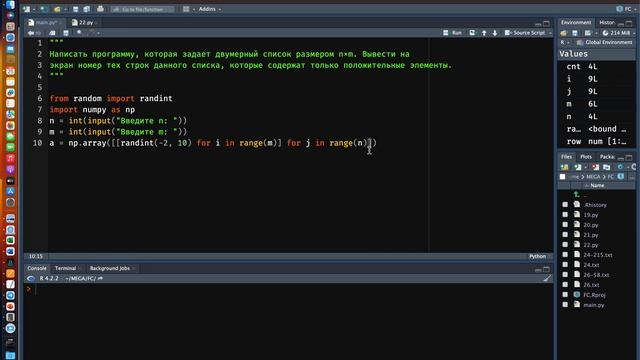Open Finder from the macOS dock
The width and height of the screenshot is (640, 360).
point(10,5)
